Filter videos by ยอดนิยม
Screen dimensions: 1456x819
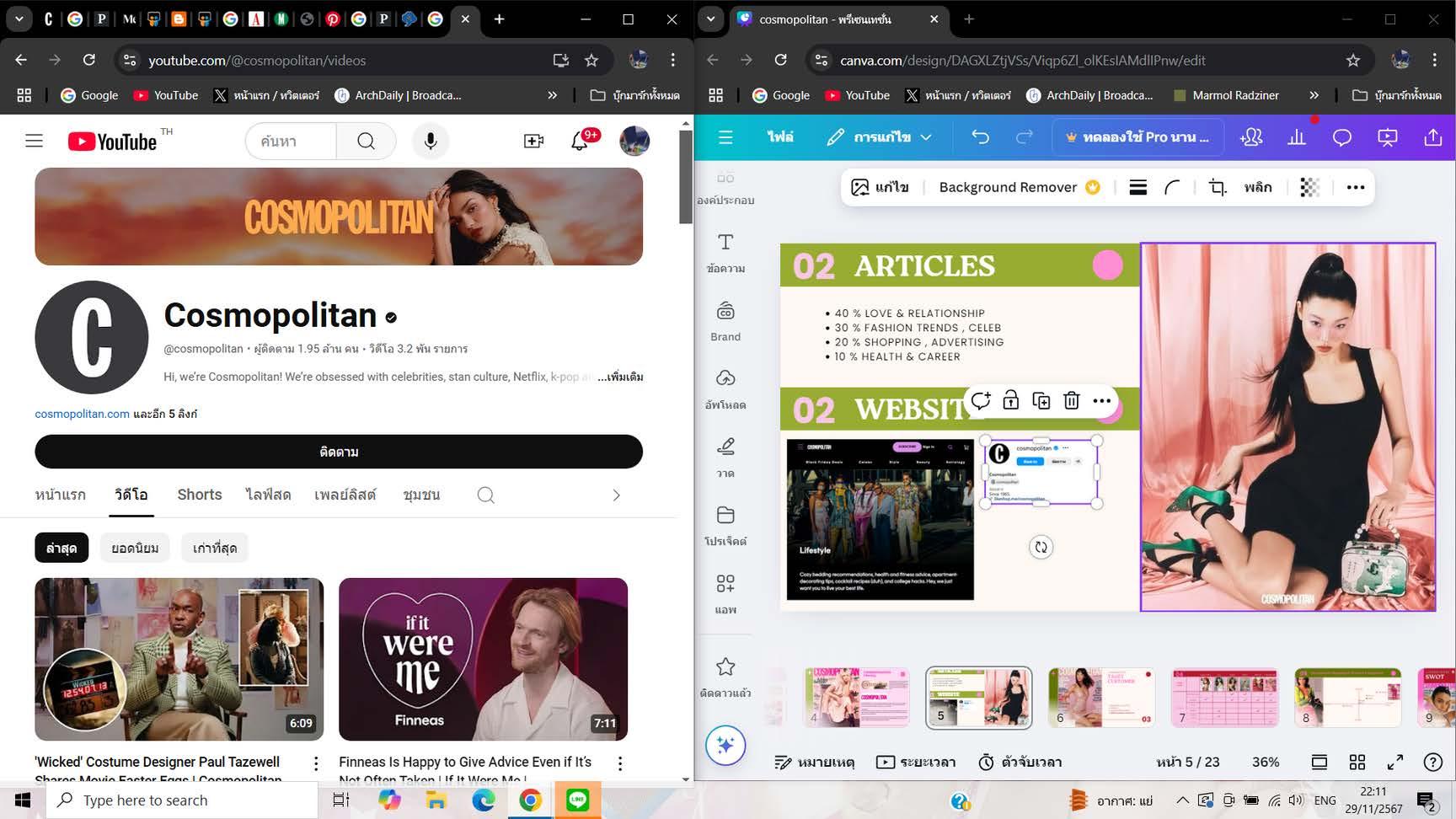(135, 548)
